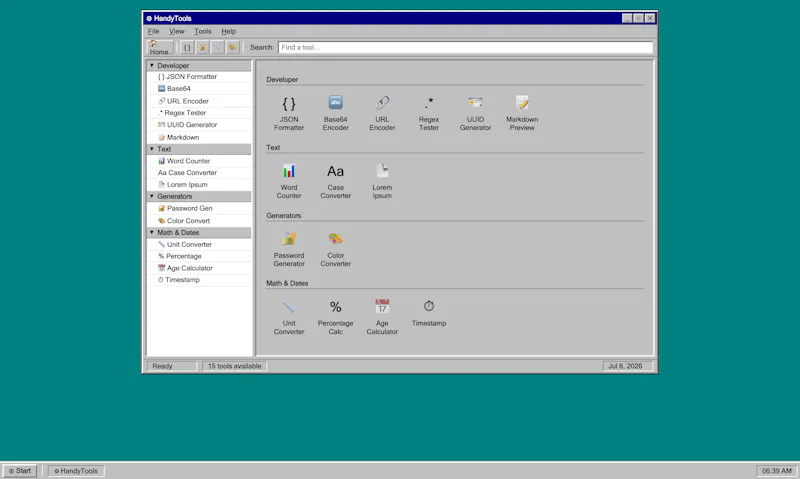The width and height of the screenshot is (800, 479).
Task: Click the curly-braces JSON toolbar button
Action: (x=187, y=47)
